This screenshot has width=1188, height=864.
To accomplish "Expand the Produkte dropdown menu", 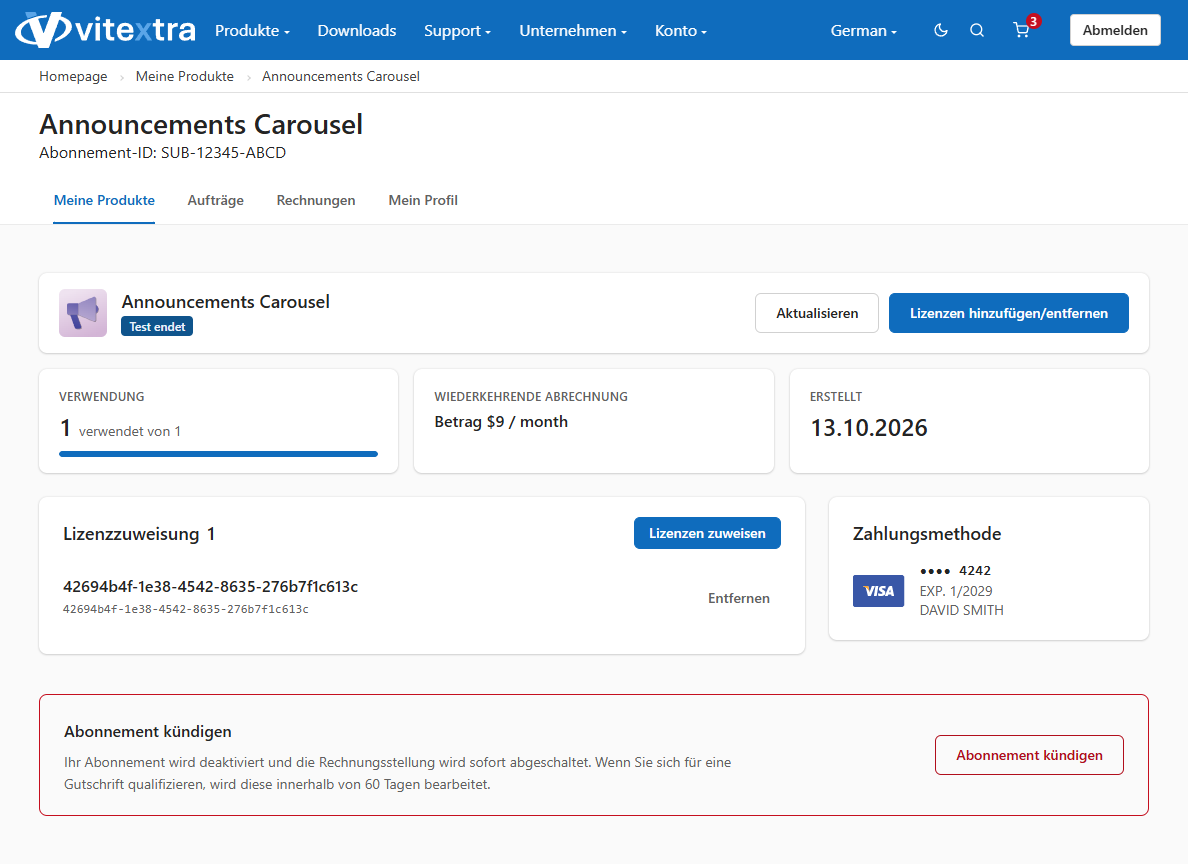I will coord(252,30).
